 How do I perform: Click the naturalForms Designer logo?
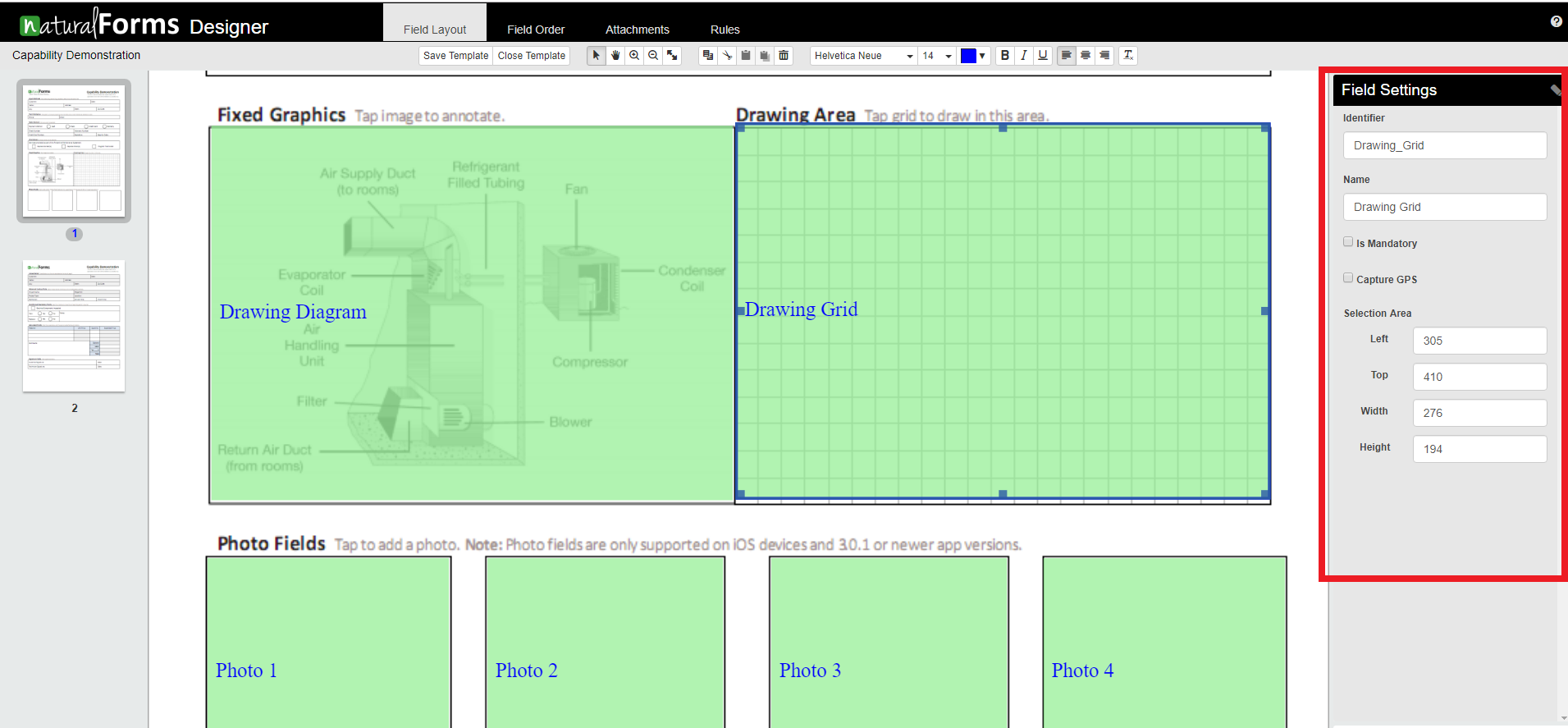click(x=144, y=24)
